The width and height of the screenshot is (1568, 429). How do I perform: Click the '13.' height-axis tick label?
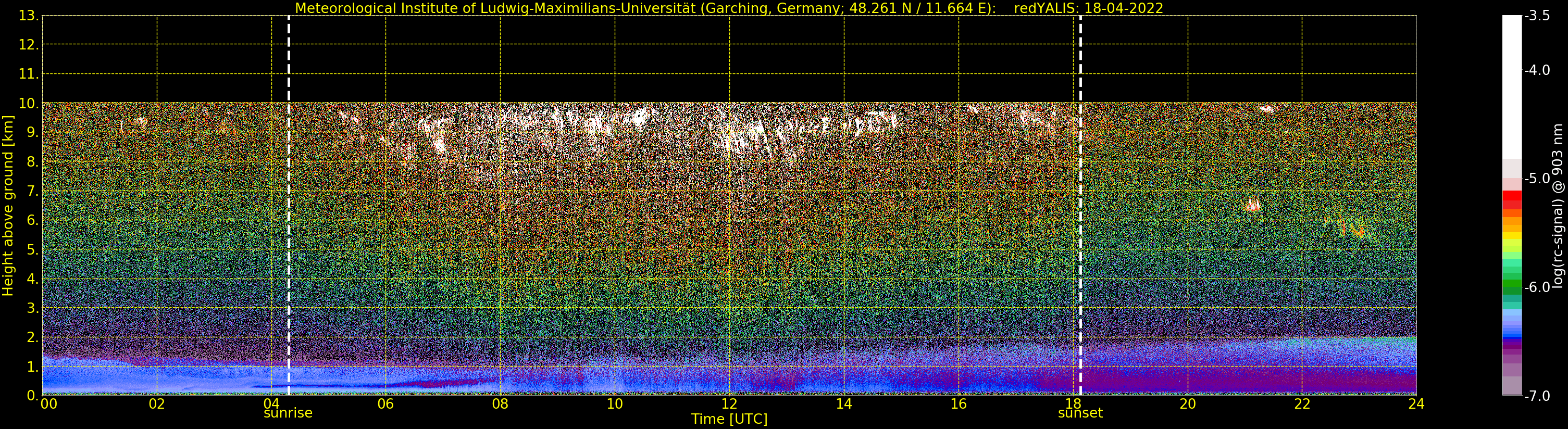[29, 16]
